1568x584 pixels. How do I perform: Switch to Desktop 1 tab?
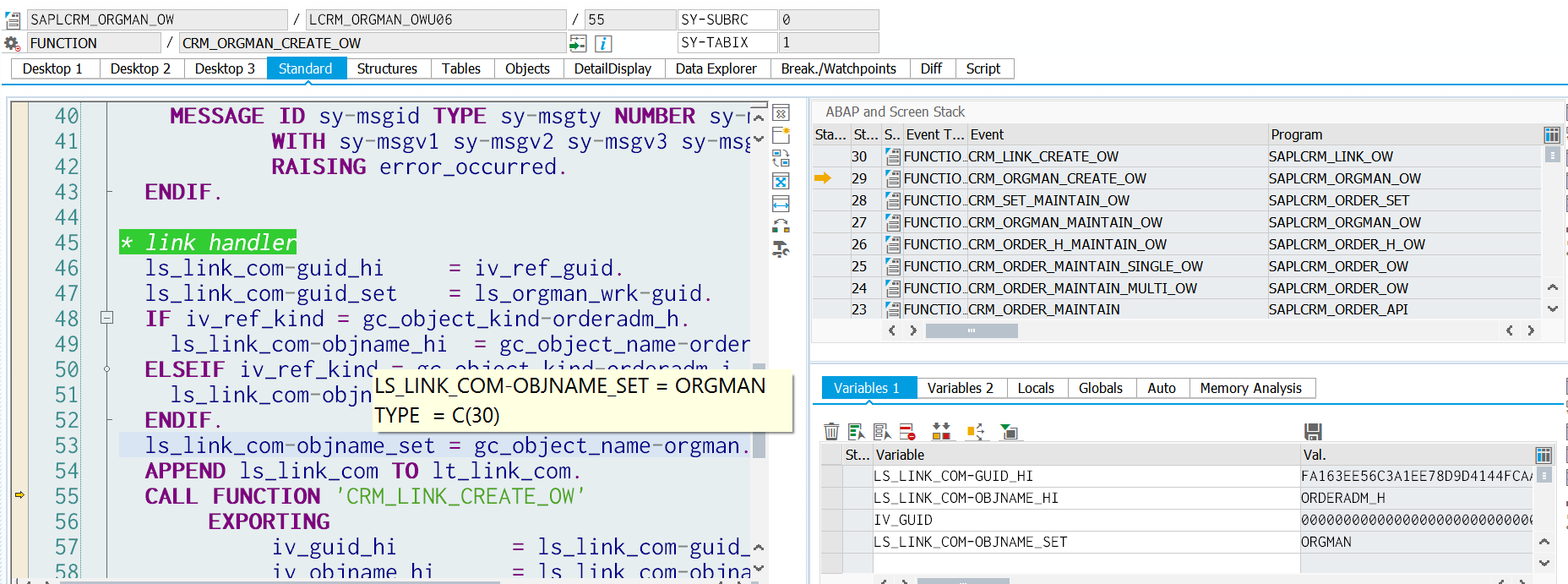53,68
